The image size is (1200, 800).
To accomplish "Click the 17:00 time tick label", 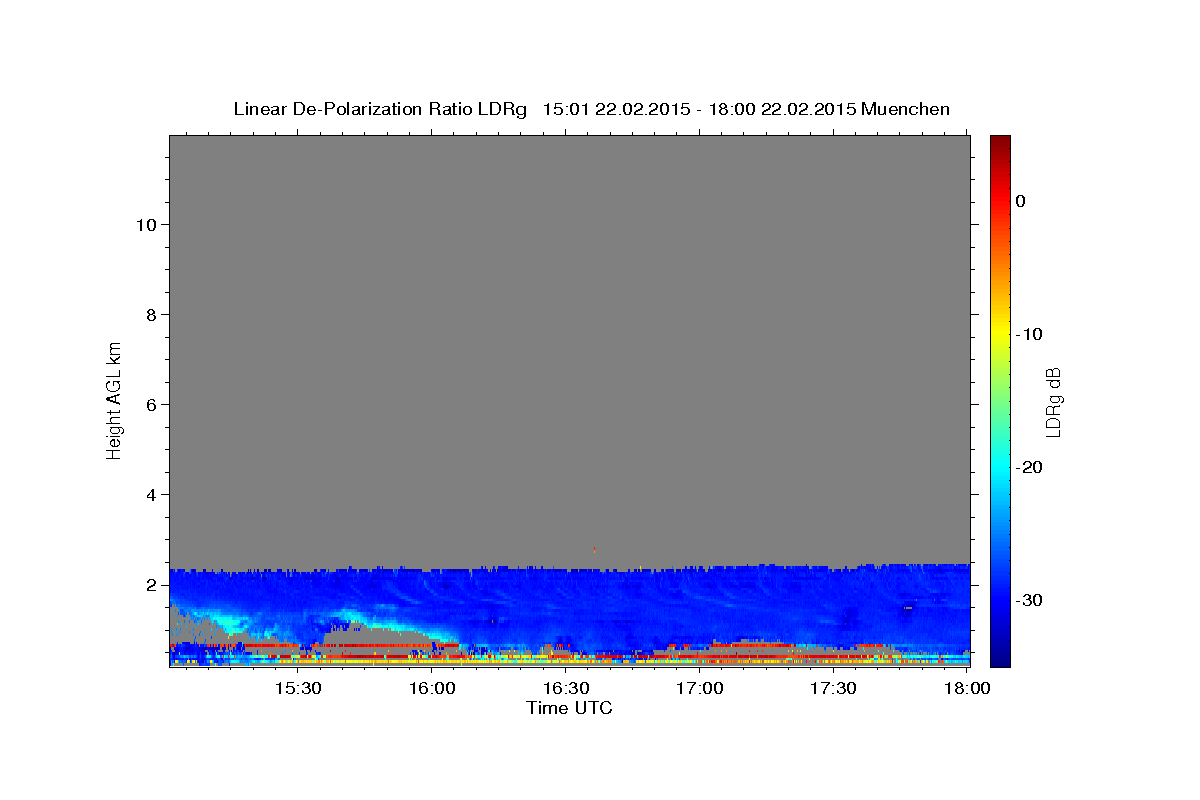I will tap(700, 689).
